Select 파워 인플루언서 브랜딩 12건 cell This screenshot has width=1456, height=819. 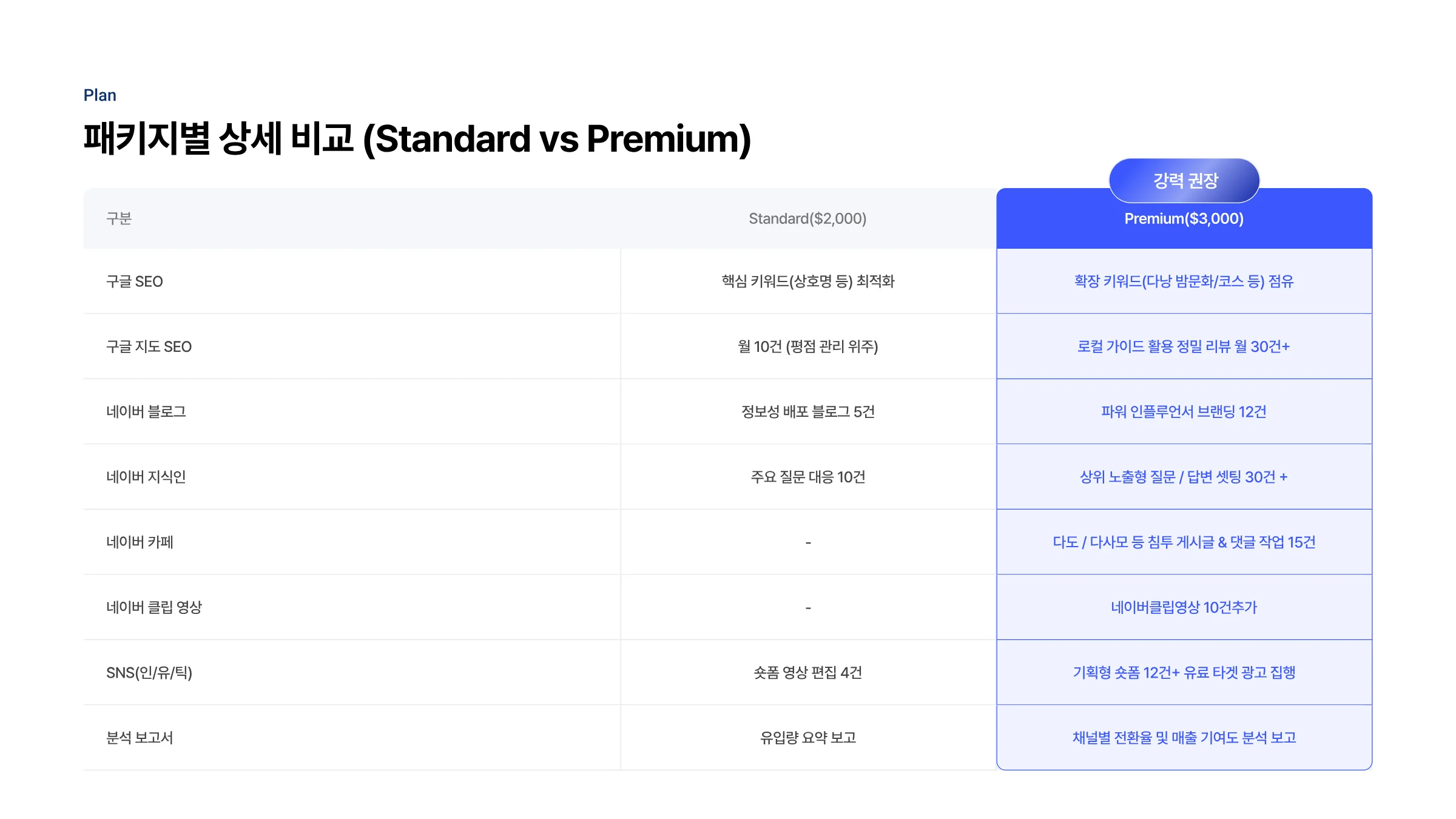[1184, 411]
